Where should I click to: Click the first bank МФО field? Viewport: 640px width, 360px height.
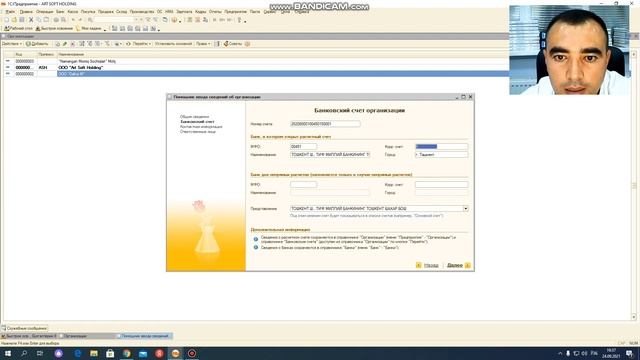(x=303, y=146)
